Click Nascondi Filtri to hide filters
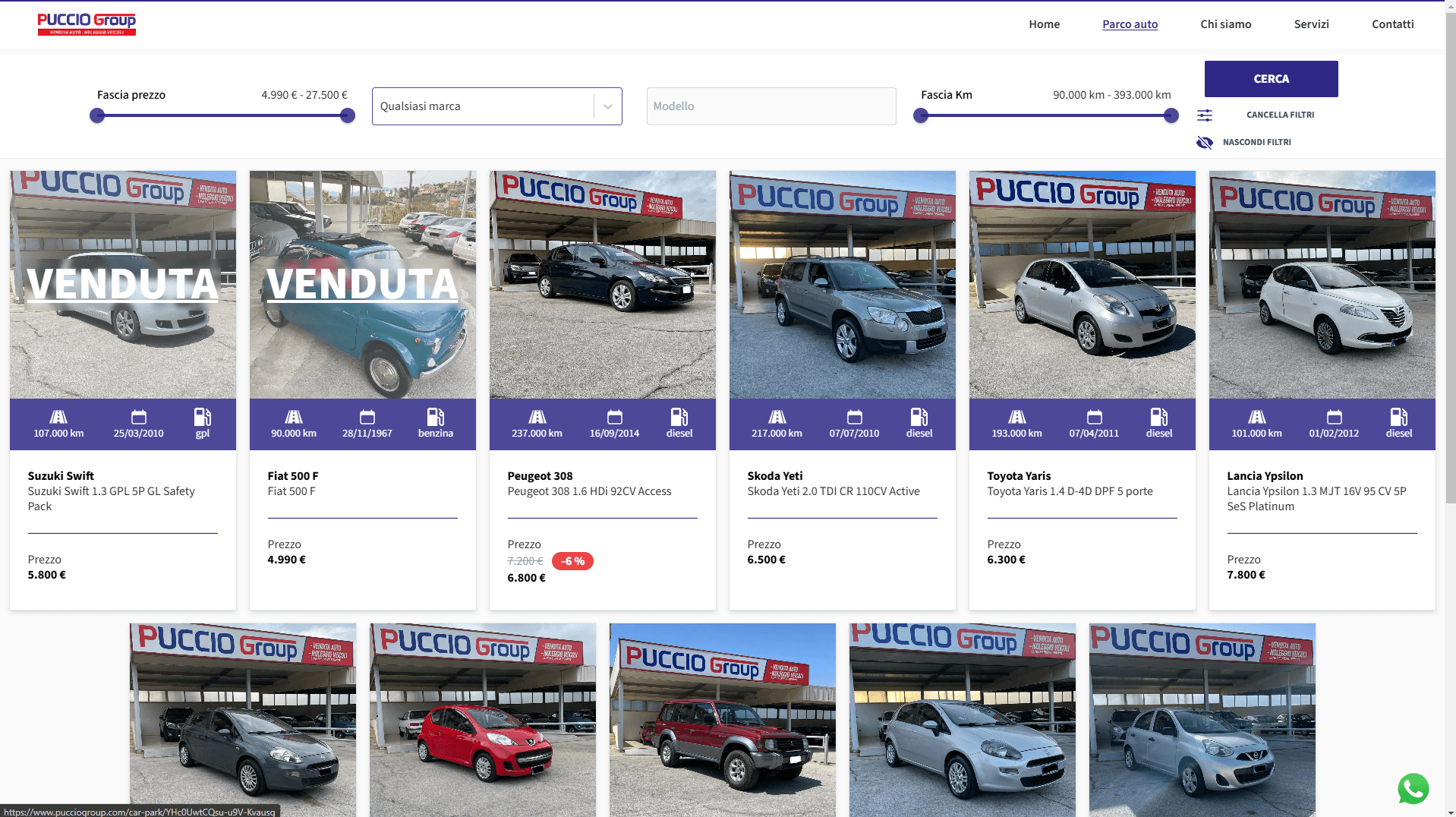 [x=1256, y=142]
